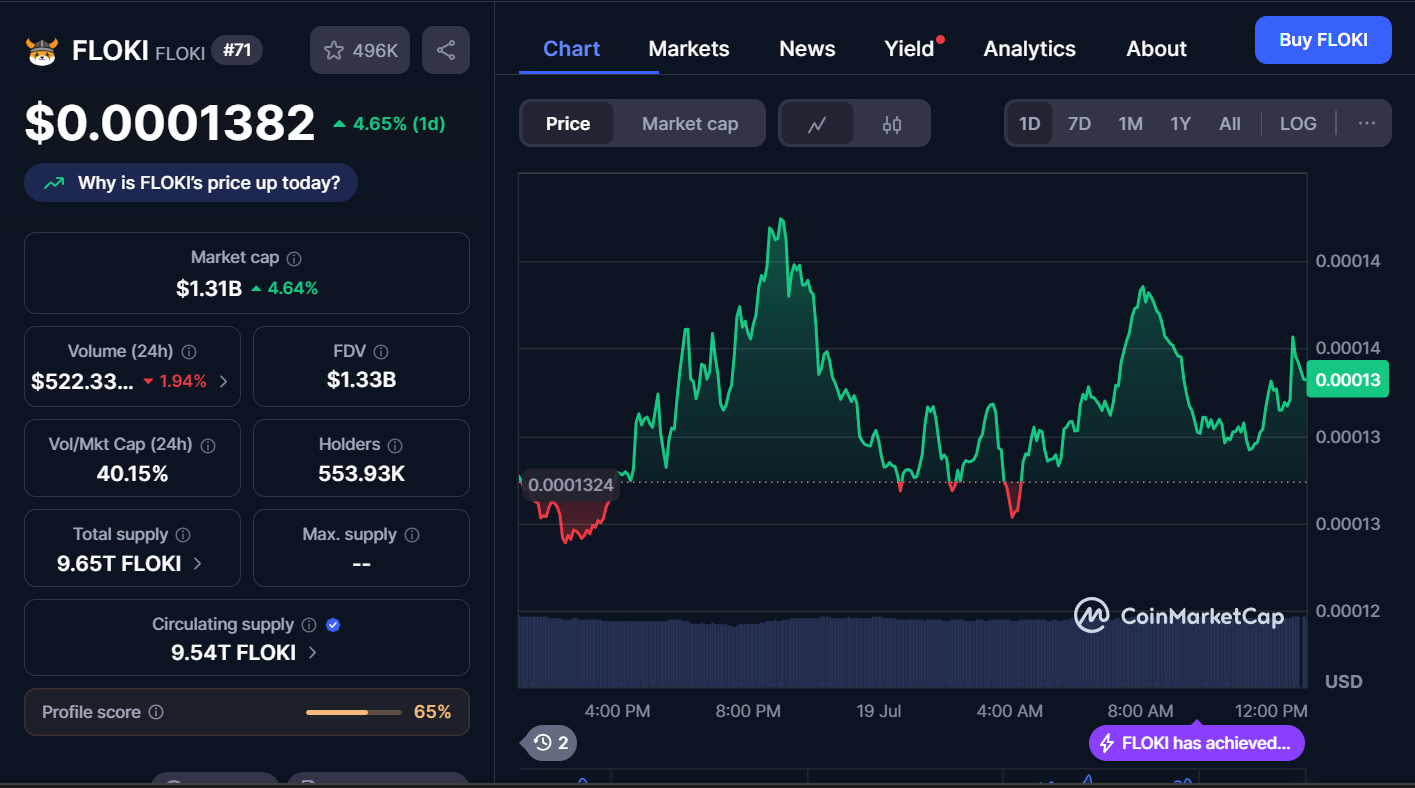
Task: Set chart range to 7D
Action: coord(1079,124)
